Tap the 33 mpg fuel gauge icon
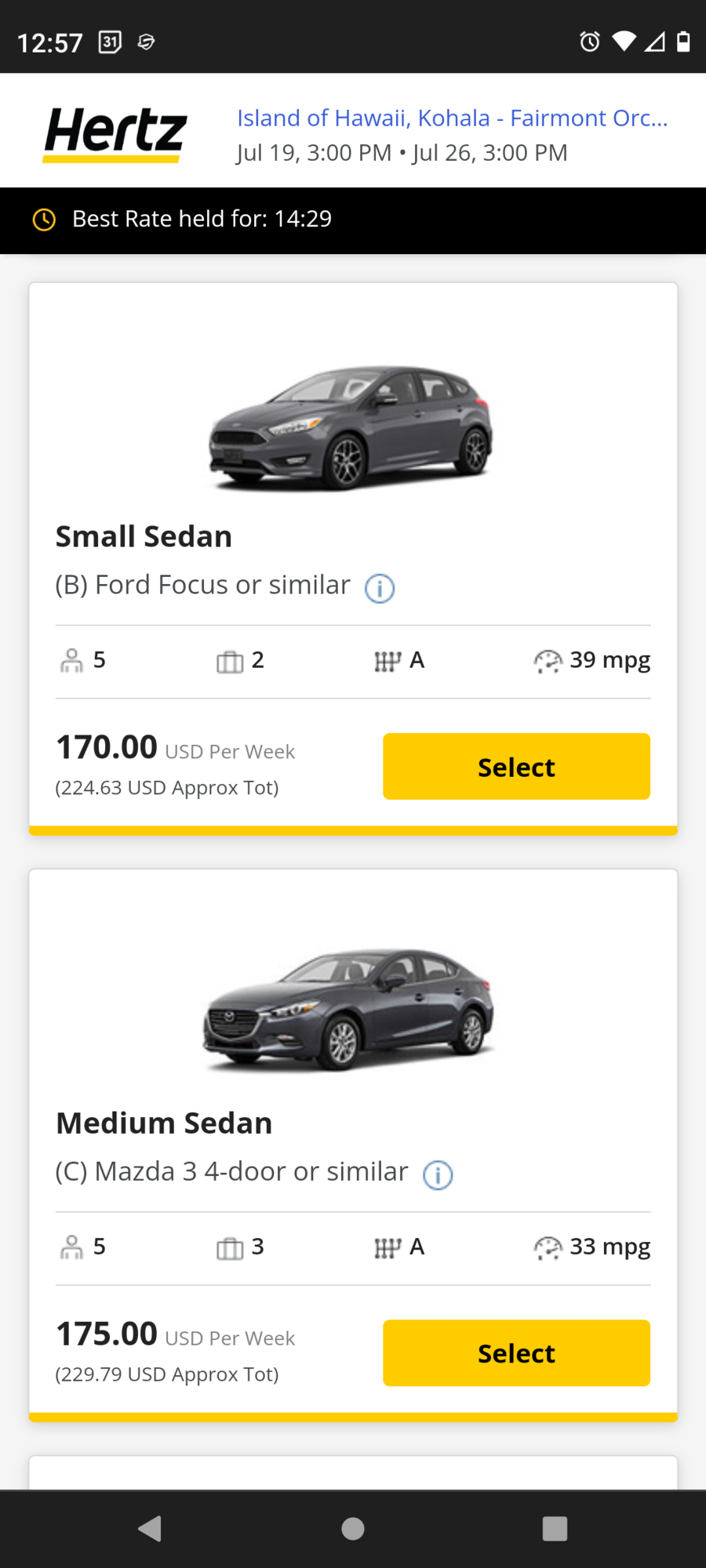 tap(548, 1247)
